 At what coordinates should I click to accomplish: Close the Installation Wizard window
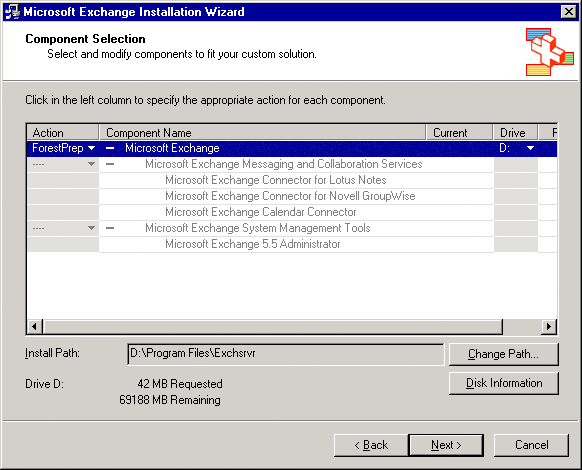click(x=569, y=12)
